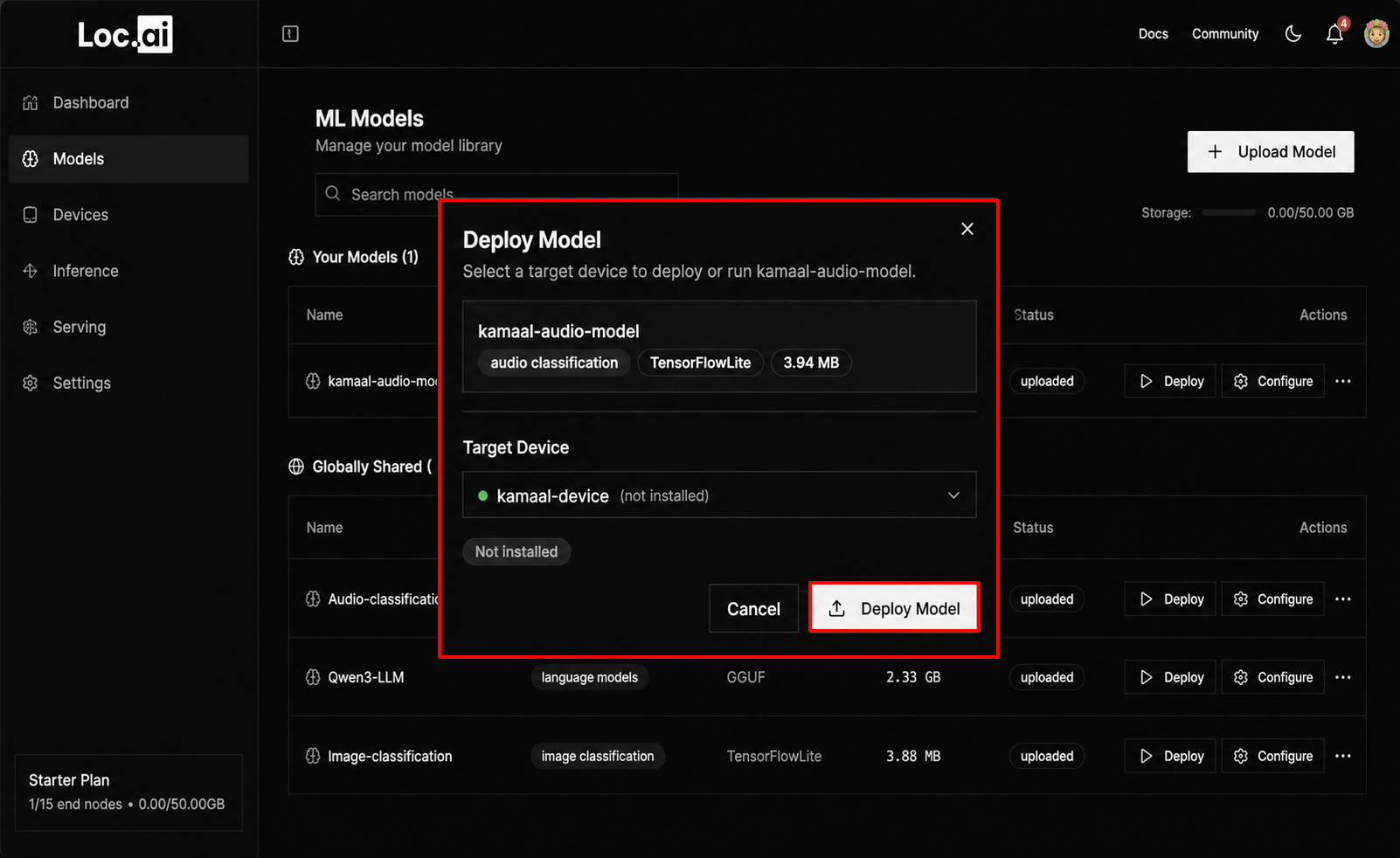
Task: Click the GGUF format cell
Action: [745, 678]
